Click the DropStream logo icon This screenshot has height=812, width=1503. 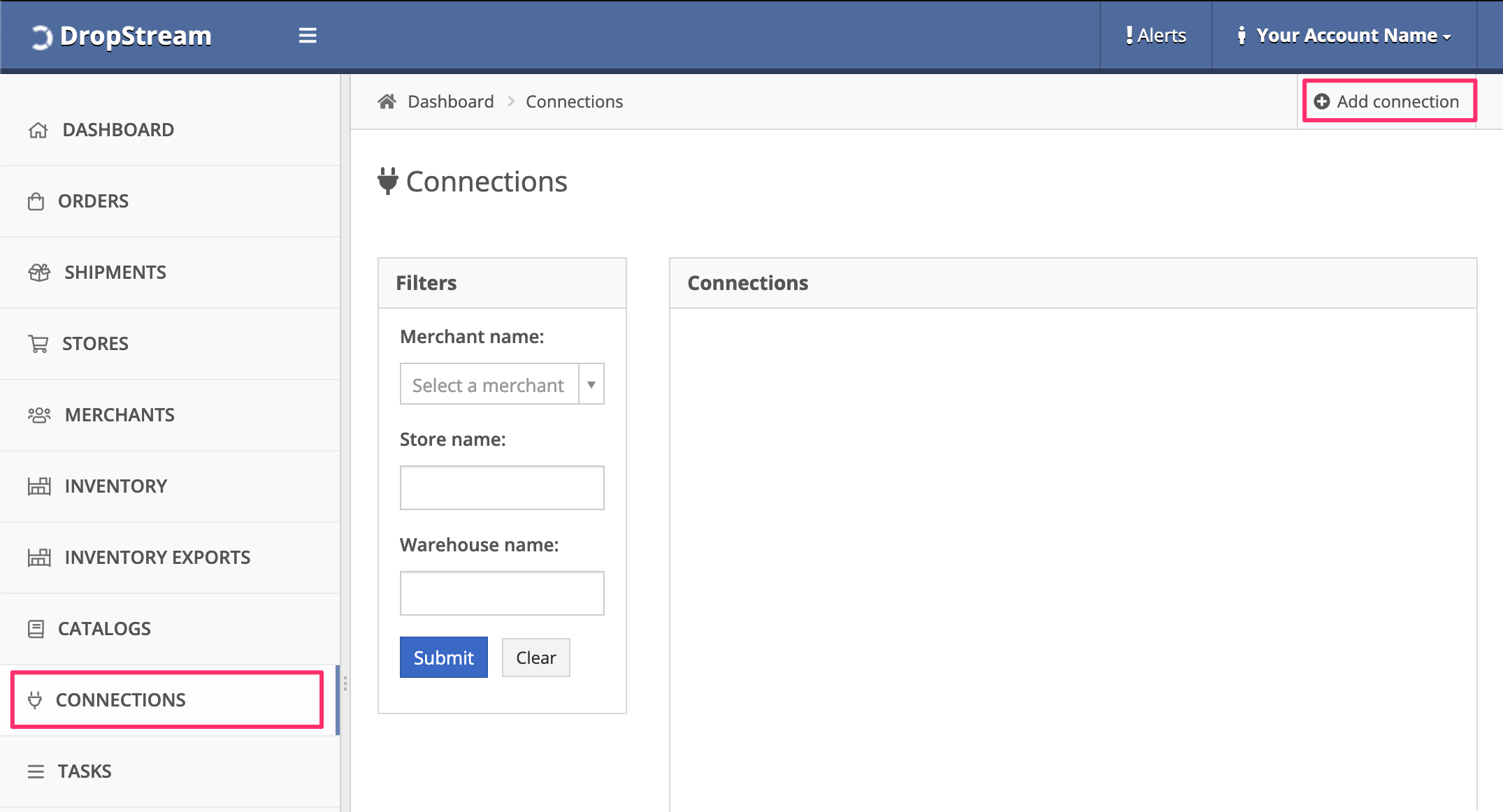point(41,36)
